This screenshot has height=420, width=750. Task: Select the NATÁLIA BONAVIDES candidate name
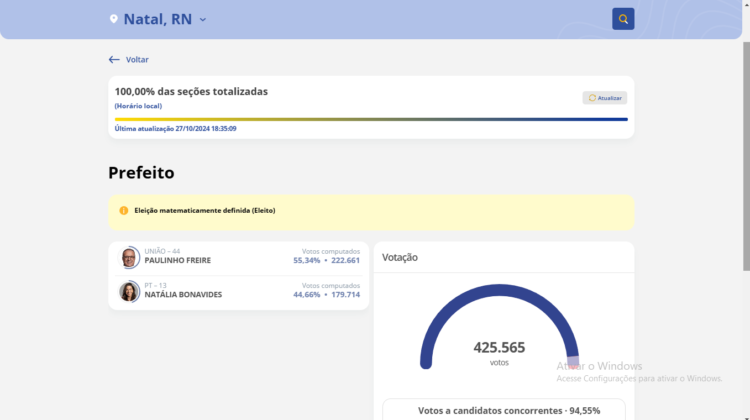tap(183, 295)
